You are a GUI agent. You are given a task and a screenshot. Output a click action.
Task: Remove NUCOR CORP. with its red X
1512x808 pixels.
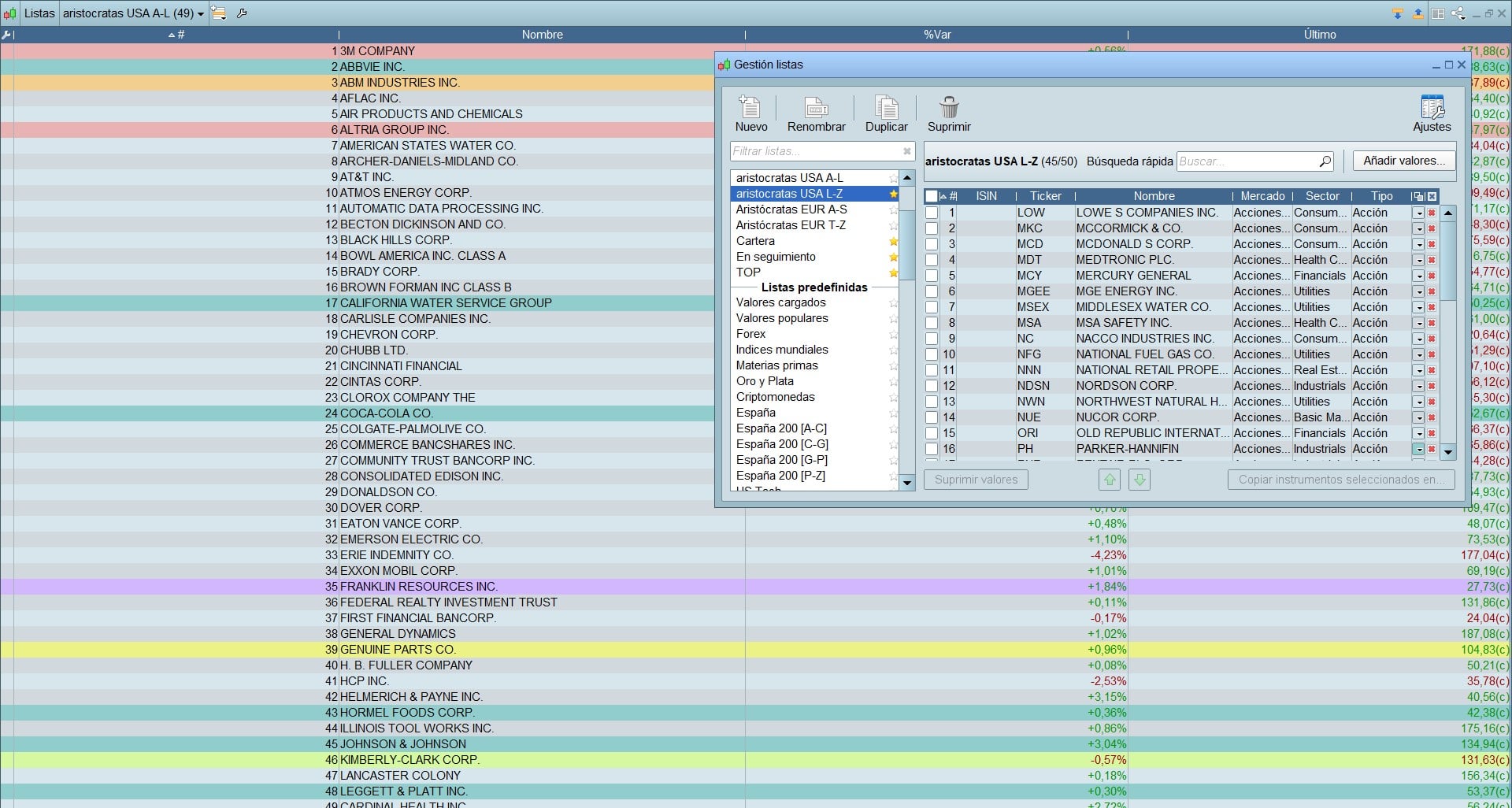tap(1432, 417)
